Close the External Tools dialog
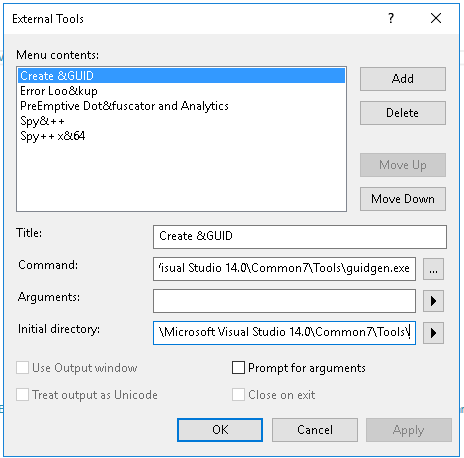The width and height of the screenshot is (464, 458). coord(436,18)
